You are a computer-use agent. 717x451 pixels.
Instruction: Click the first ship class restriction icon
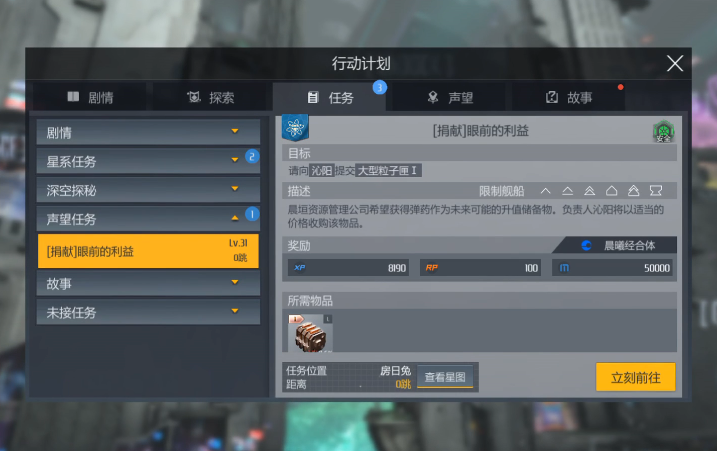pyautogui.click(x=546, y=191)
